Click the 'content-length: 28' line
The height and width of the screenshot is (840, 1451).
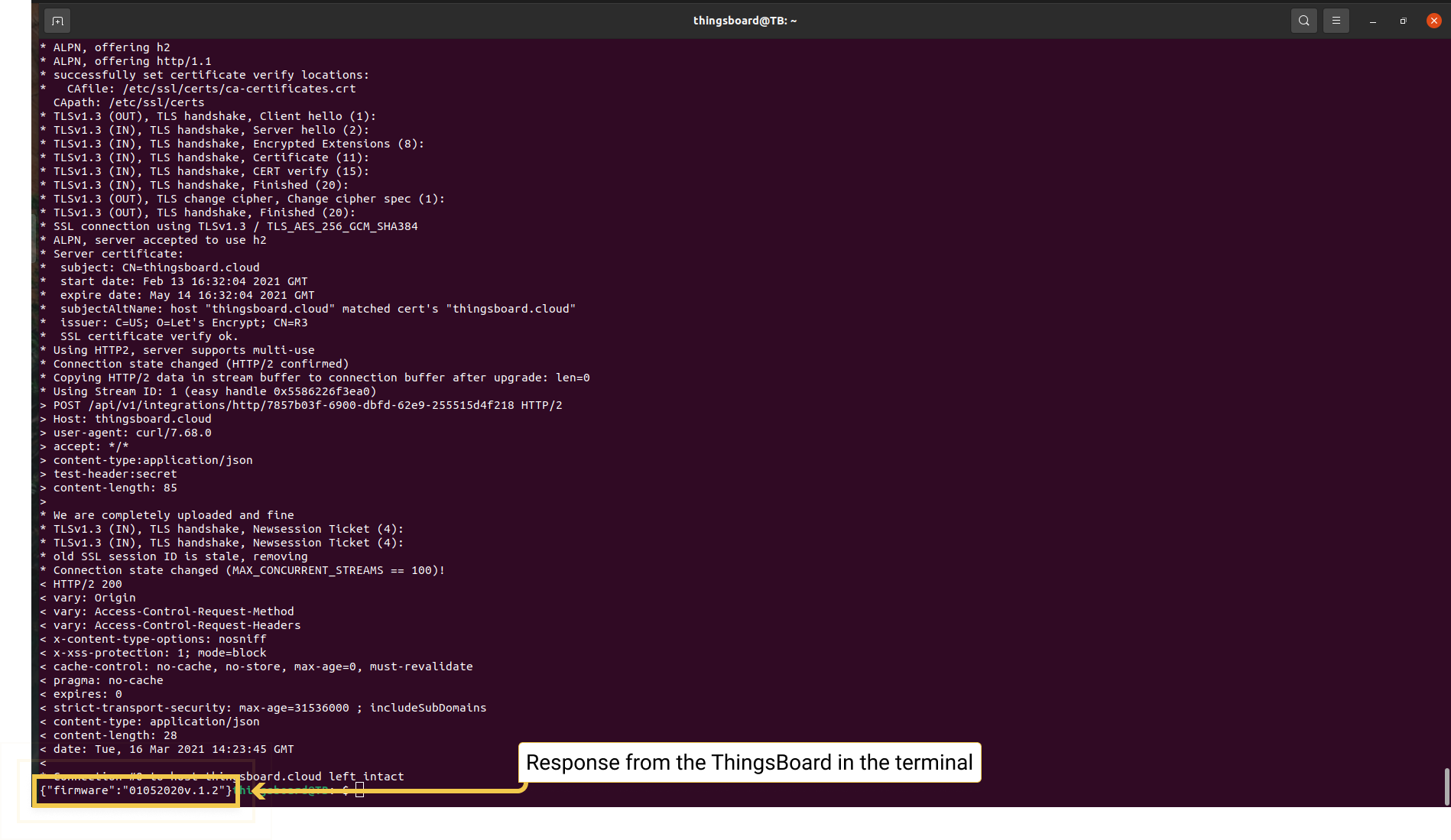click(x=109, y=735)
